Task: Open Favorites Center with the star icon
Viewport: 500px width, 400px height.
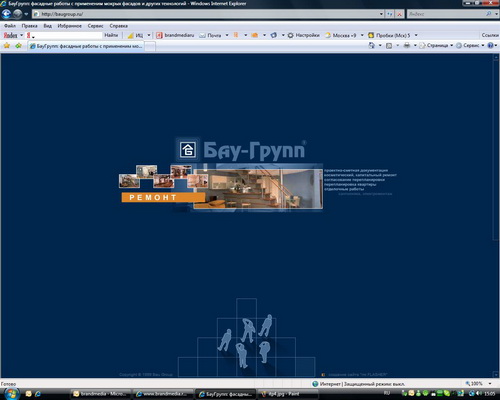Action: click(x=7, y=45)
